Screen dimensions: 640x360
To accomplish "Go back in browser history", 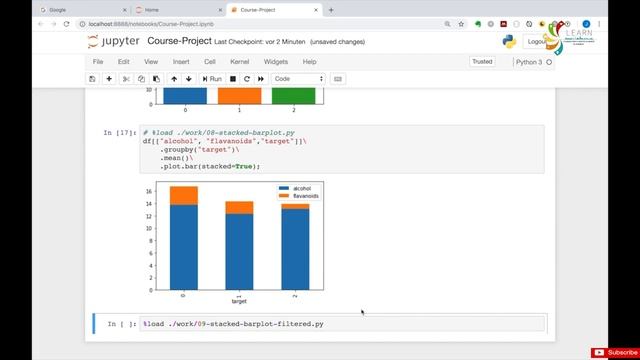I will pyautogui.click(x=40, y=24).
